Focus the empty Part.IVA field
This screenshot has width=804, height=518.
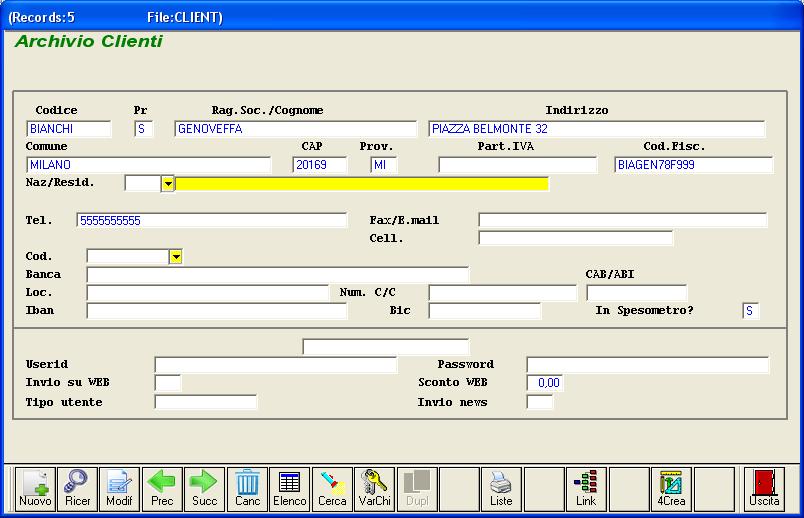[x=518, y=165]
